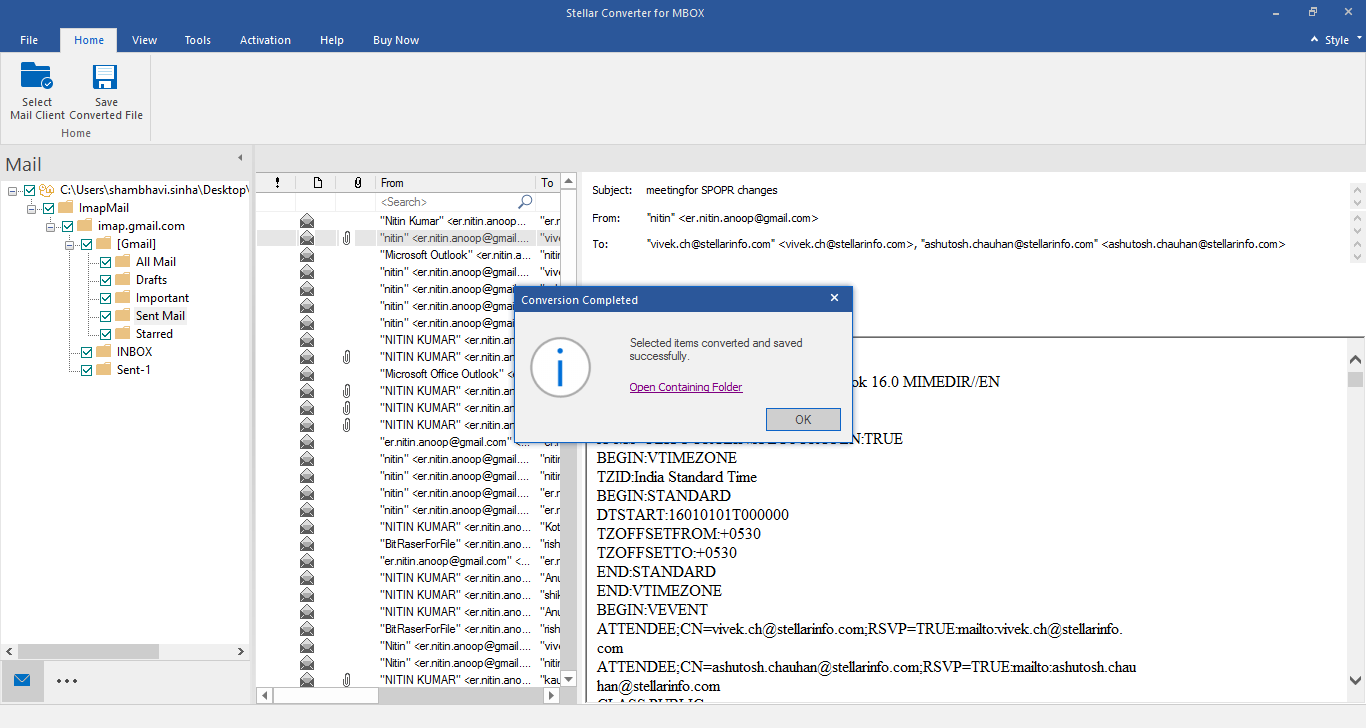Uncheck the C:\Users root checkbox

click(29, 190)
